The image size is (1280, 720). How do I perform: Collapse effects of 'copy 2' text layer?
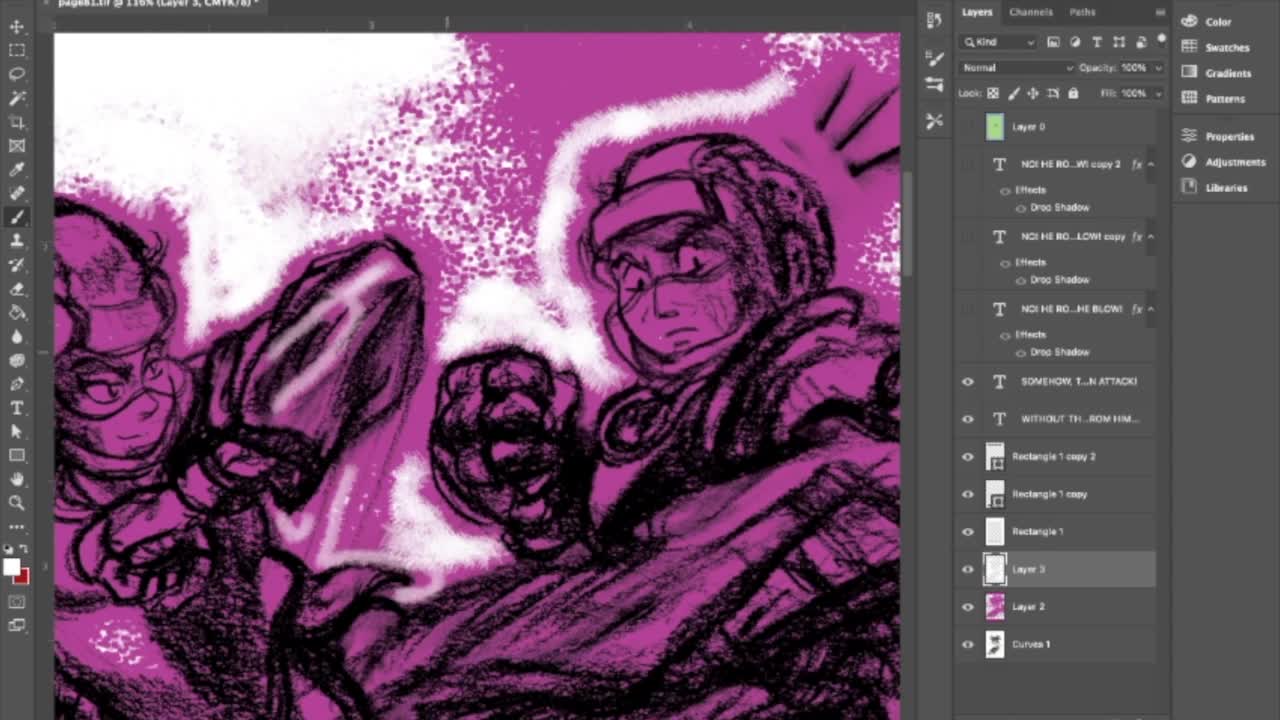[x=1151, y=164]
